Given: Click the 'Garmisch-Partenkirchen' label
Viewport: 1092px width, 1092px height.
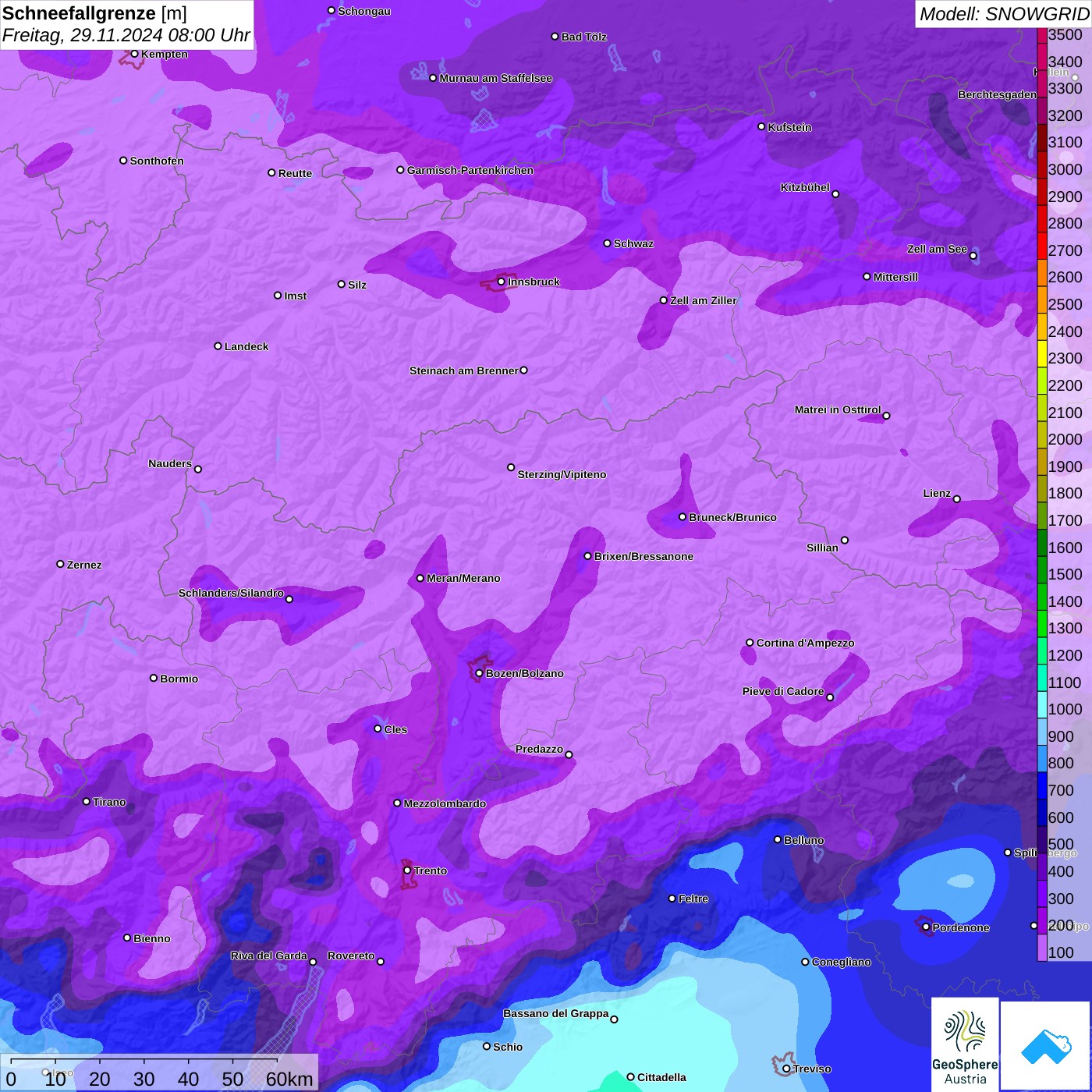Looking at the screenshot, I should (470, 170).
